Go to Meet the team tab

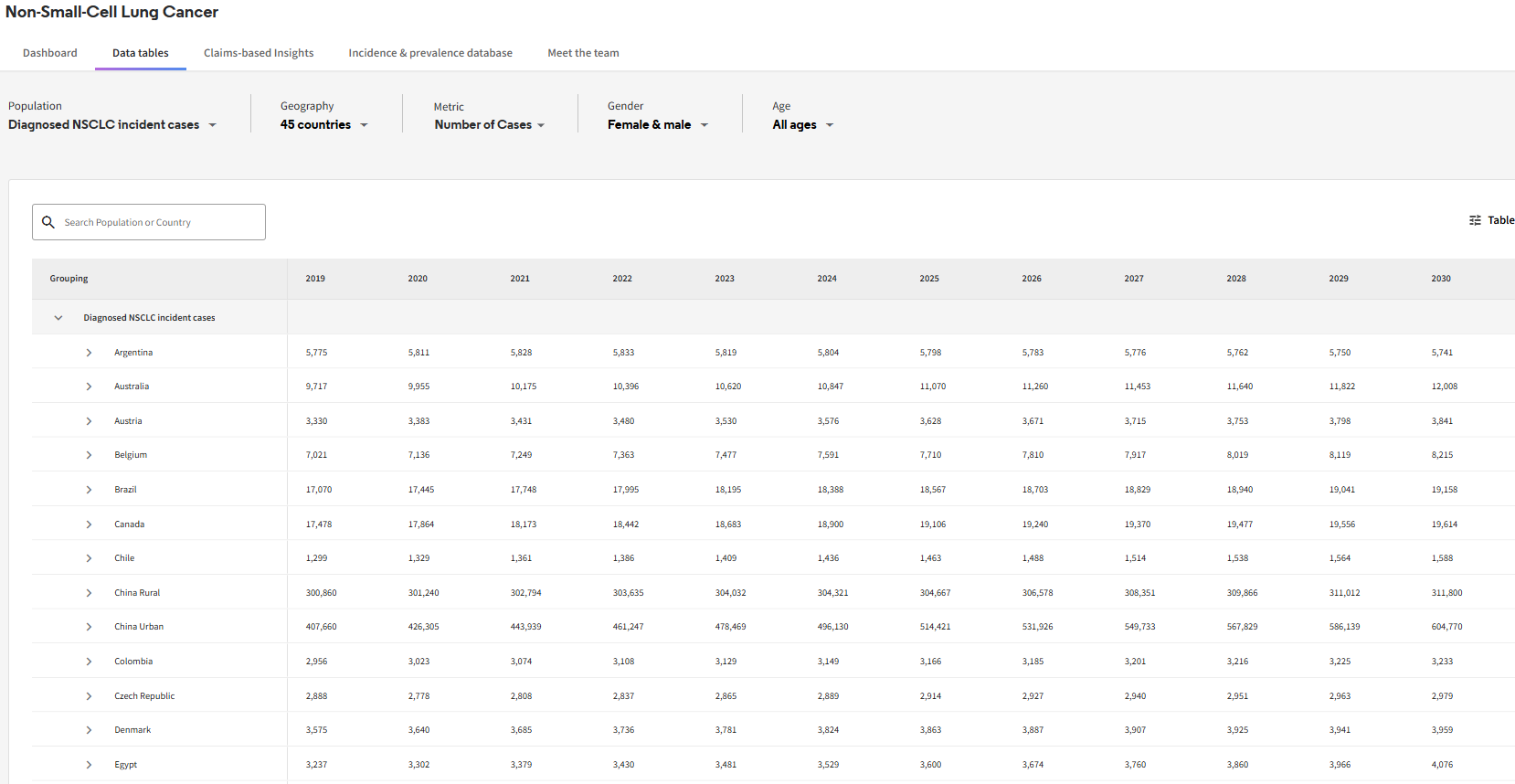[583, 53]
